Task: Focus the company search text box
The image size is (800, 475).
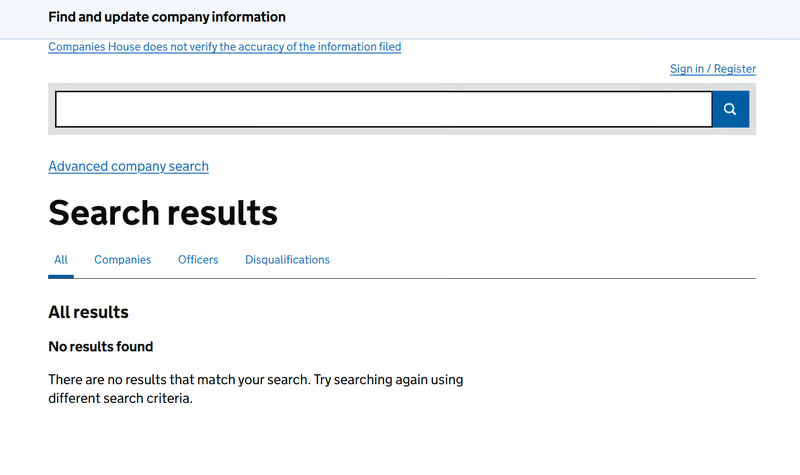Action: pyautogui.click(x=383, y=109)
